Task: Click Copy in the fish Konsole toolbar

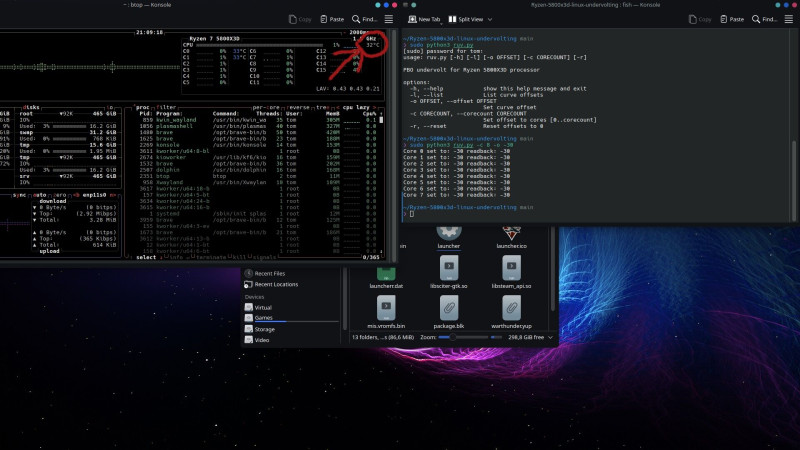Action: click(x=700, y=19)
